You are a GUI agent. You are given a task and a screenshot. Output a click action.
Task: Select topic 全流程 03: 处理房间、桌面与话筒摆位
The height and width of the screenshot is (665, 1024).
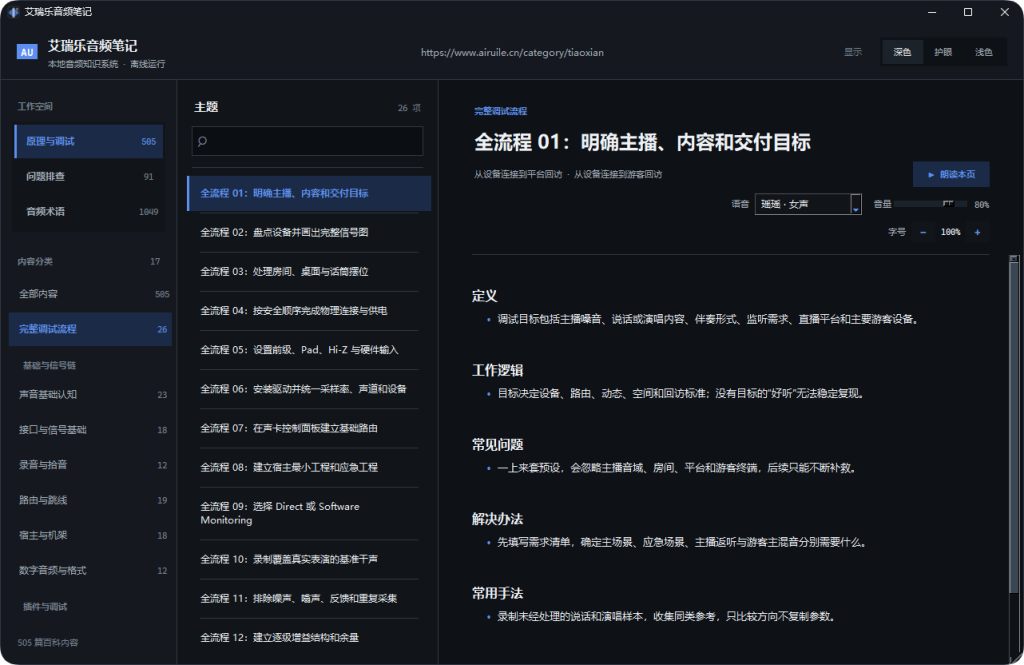coord(309,272)
